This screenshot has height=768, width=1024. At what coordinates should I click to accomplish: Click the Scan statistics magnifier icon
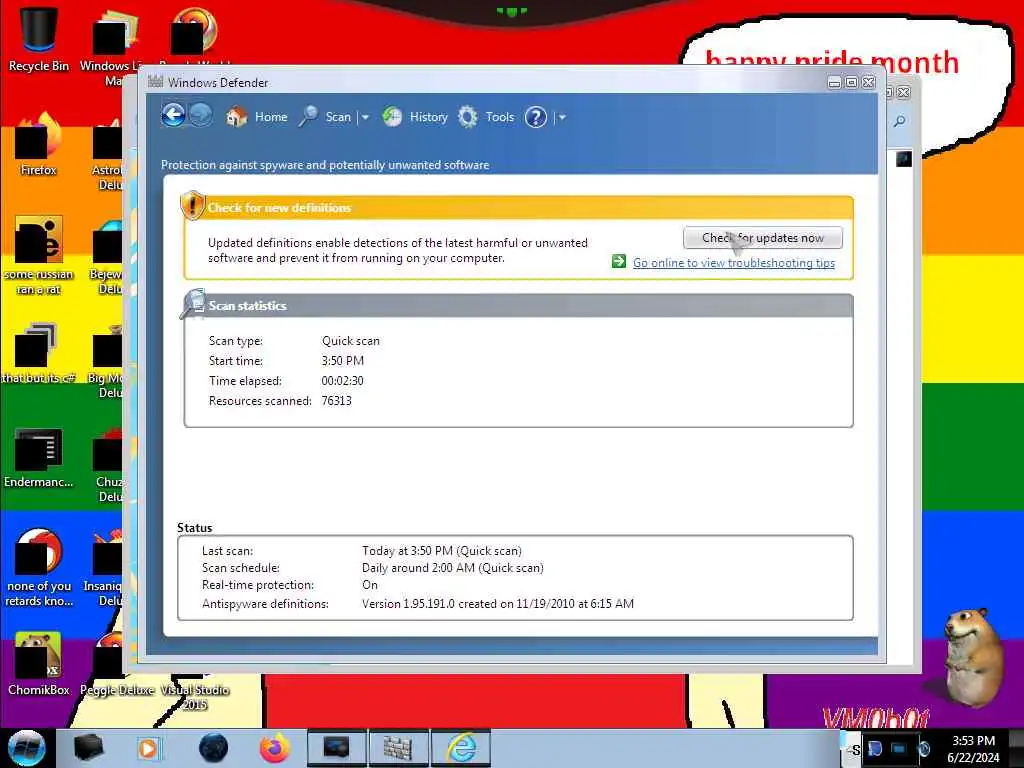[193, 304]
